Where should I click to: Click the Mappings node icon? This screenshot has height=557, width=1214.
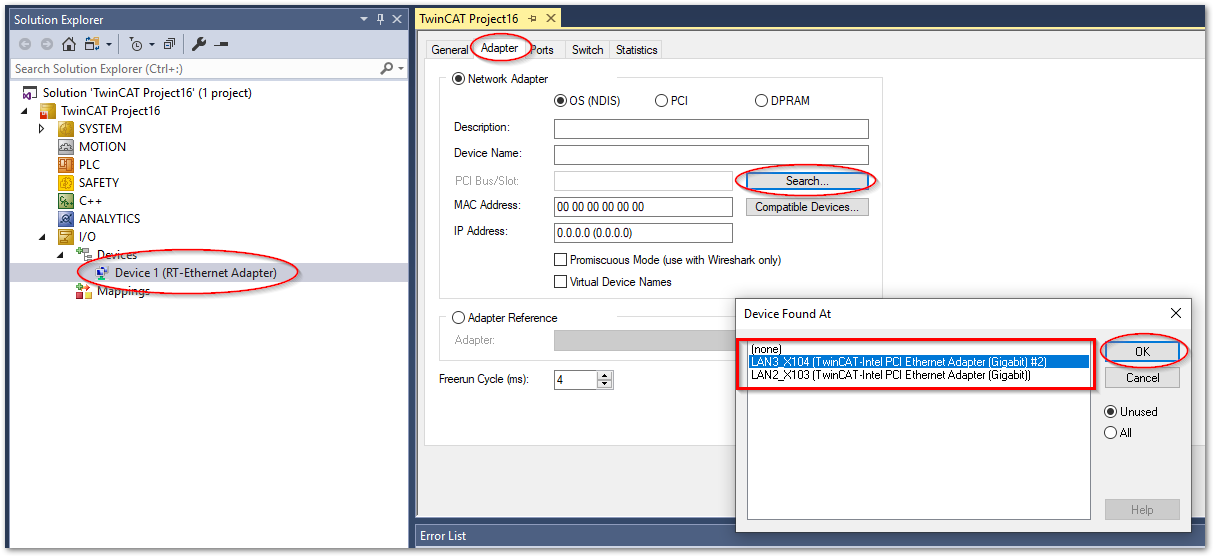click(84, 291)
